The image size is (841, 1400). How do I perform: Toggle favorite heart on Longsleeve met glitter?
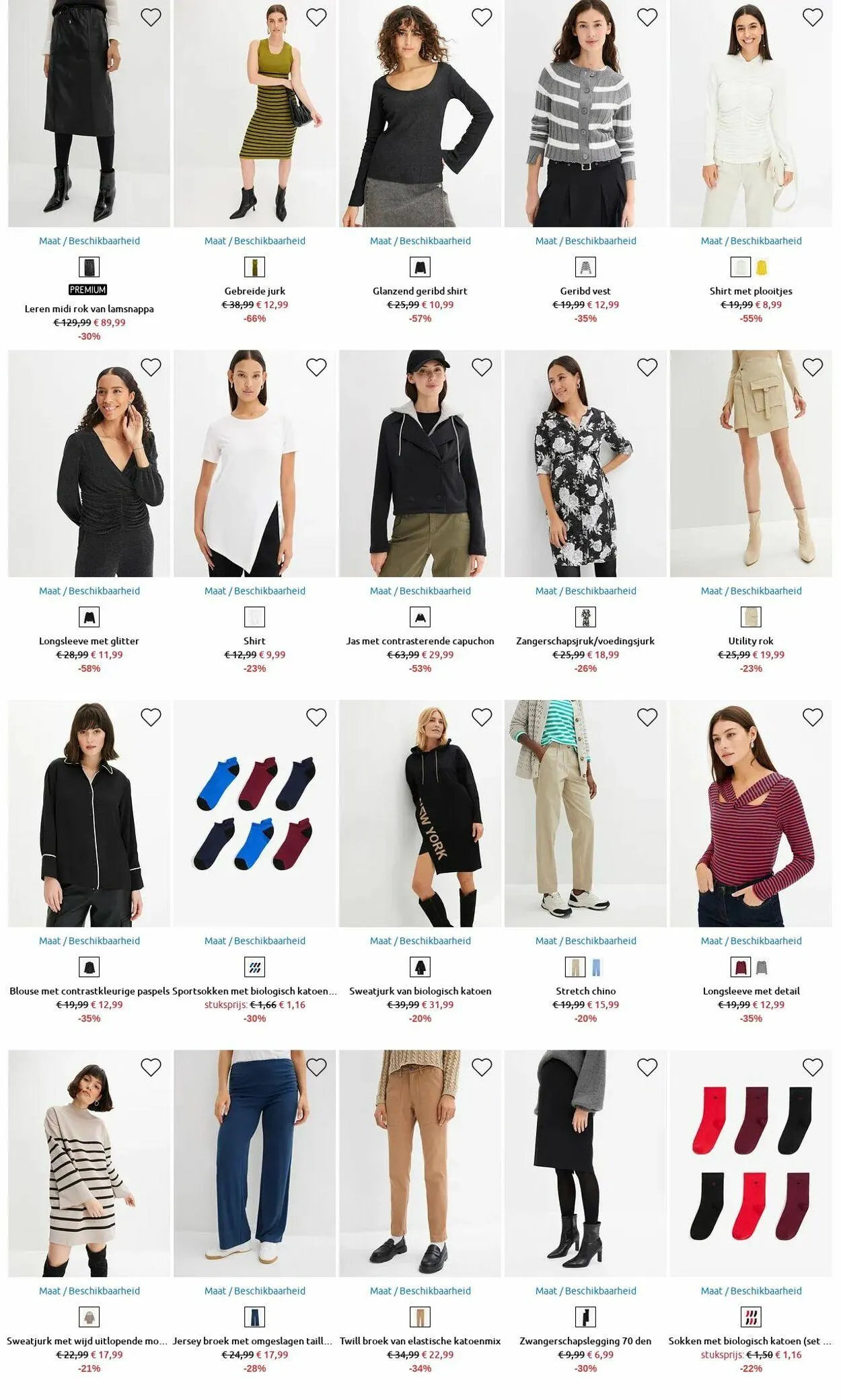(x=151, y=367)
